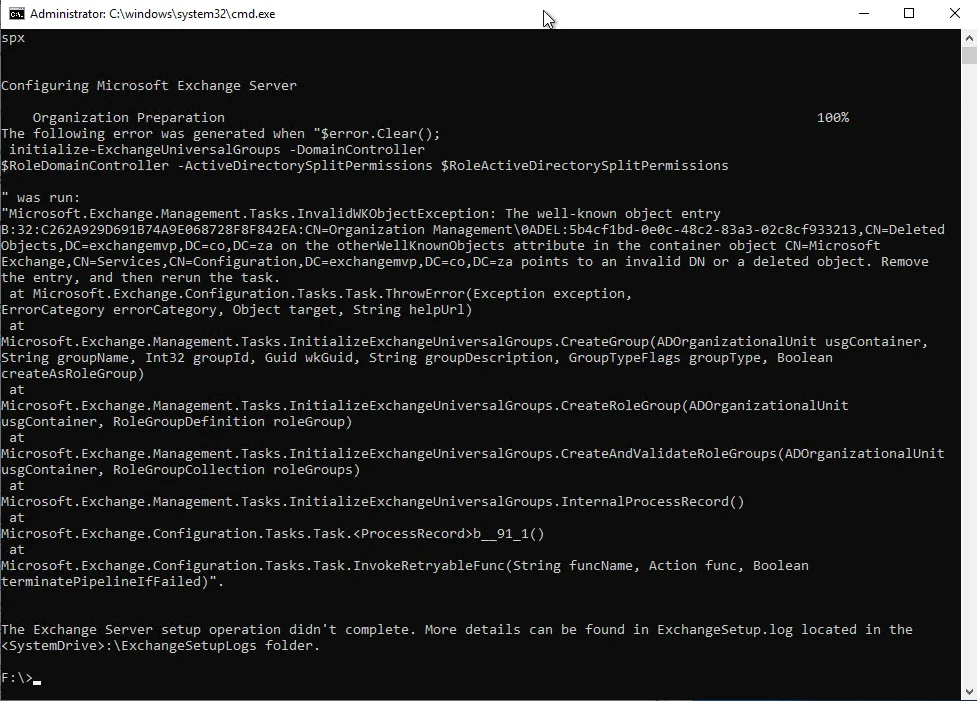Maximize the Command Prompt window
The height and width of the screenshot is (701, 977).
pyautogui.click(x=909, y=14)
